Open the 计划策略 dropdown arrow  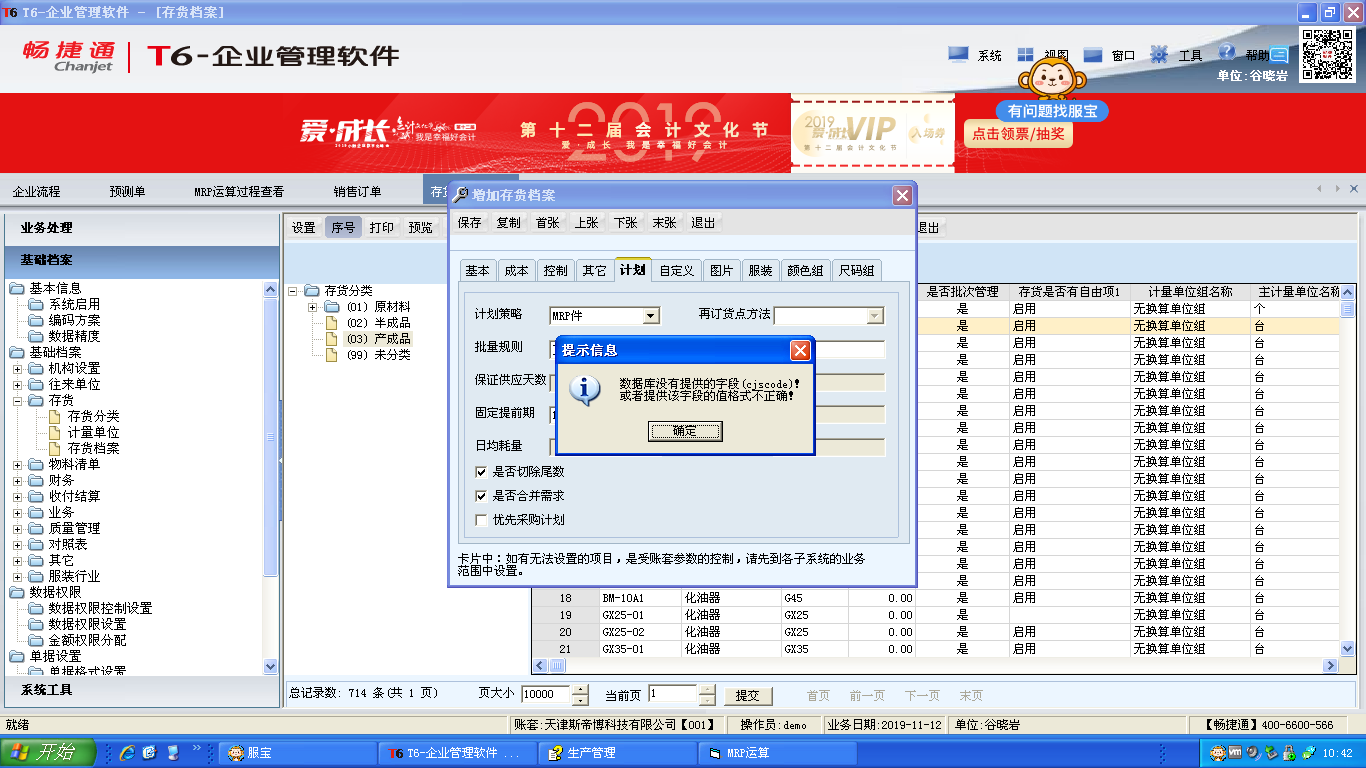tap(651, 316)
